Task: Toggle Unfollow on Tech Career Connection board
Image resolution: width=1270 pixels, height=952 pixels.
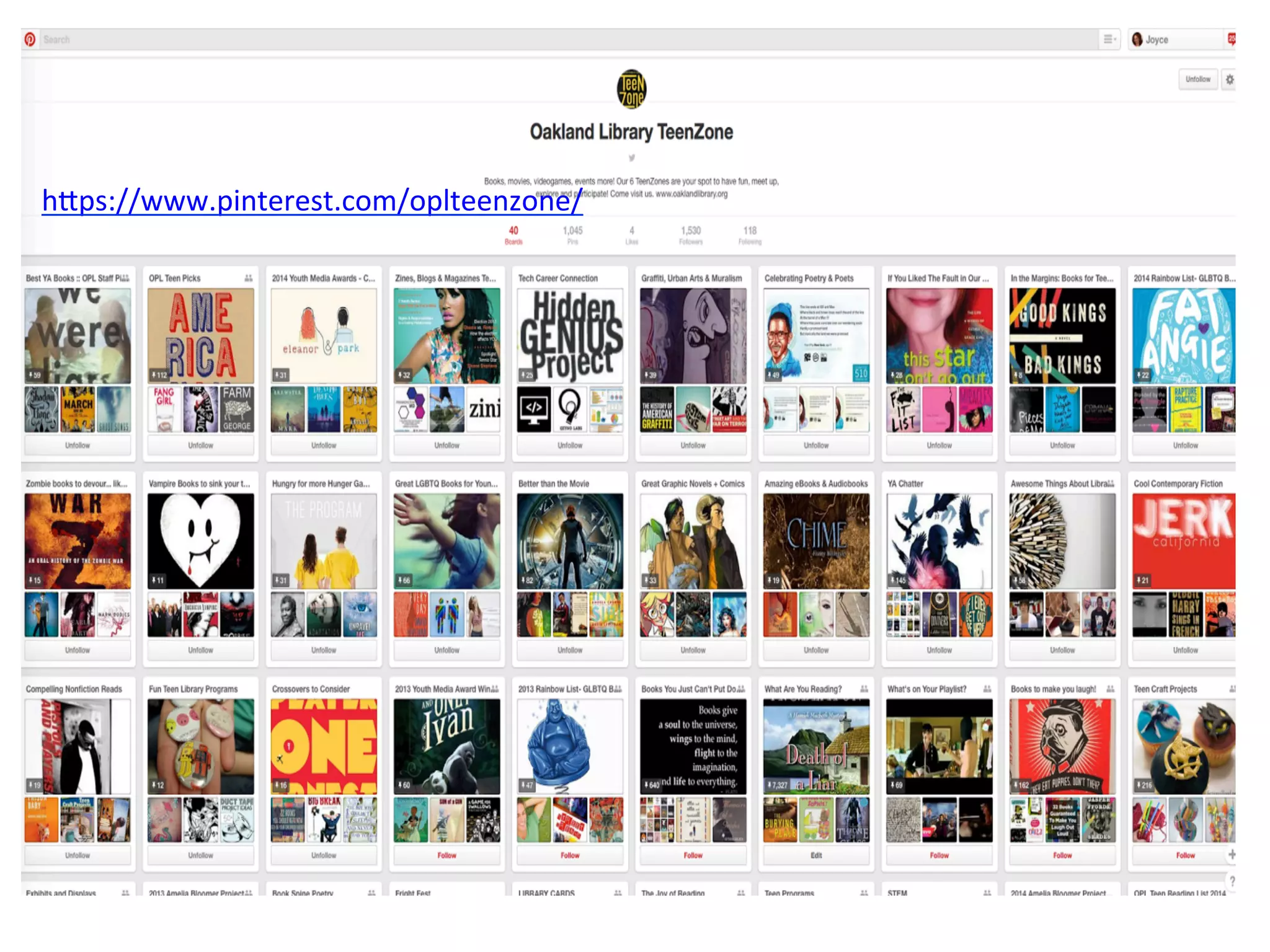Action: (x=569, y=445)
